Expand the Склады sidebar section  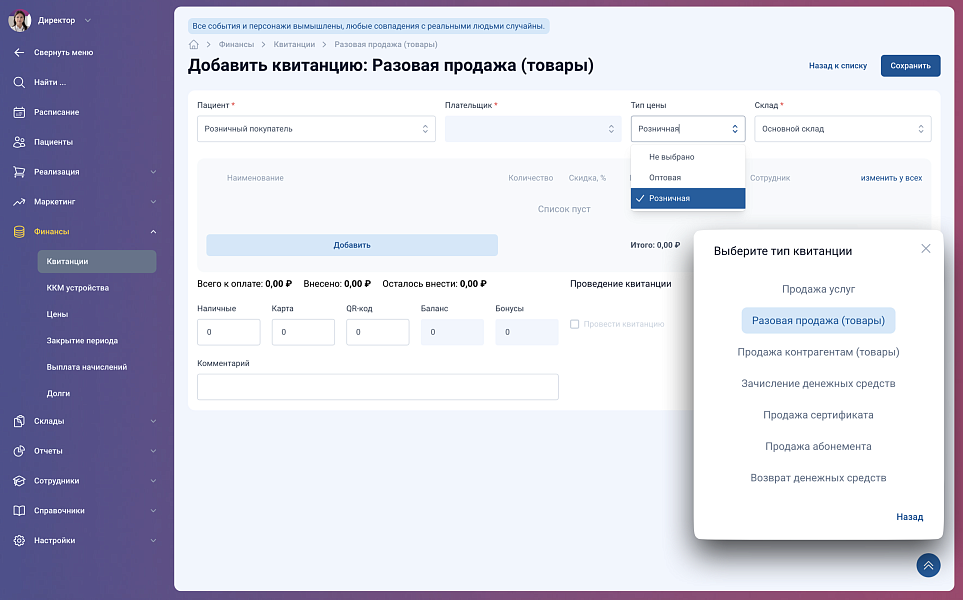[x=84, y=421]
